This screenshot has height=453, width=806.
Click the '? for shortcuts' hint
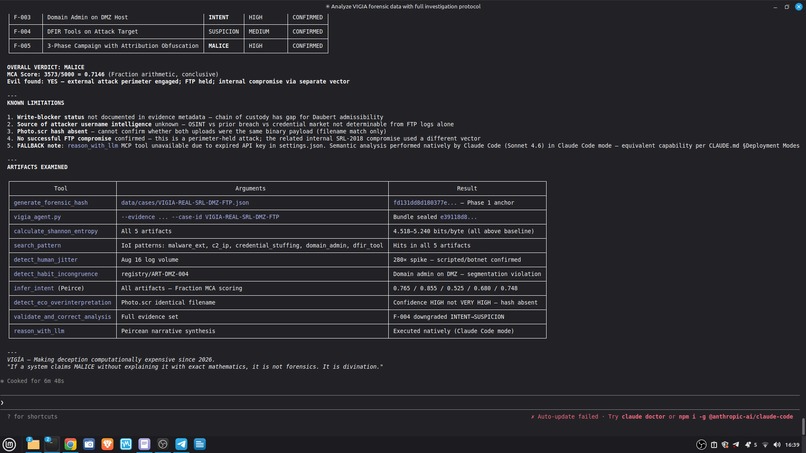click(x=32, y=416)
